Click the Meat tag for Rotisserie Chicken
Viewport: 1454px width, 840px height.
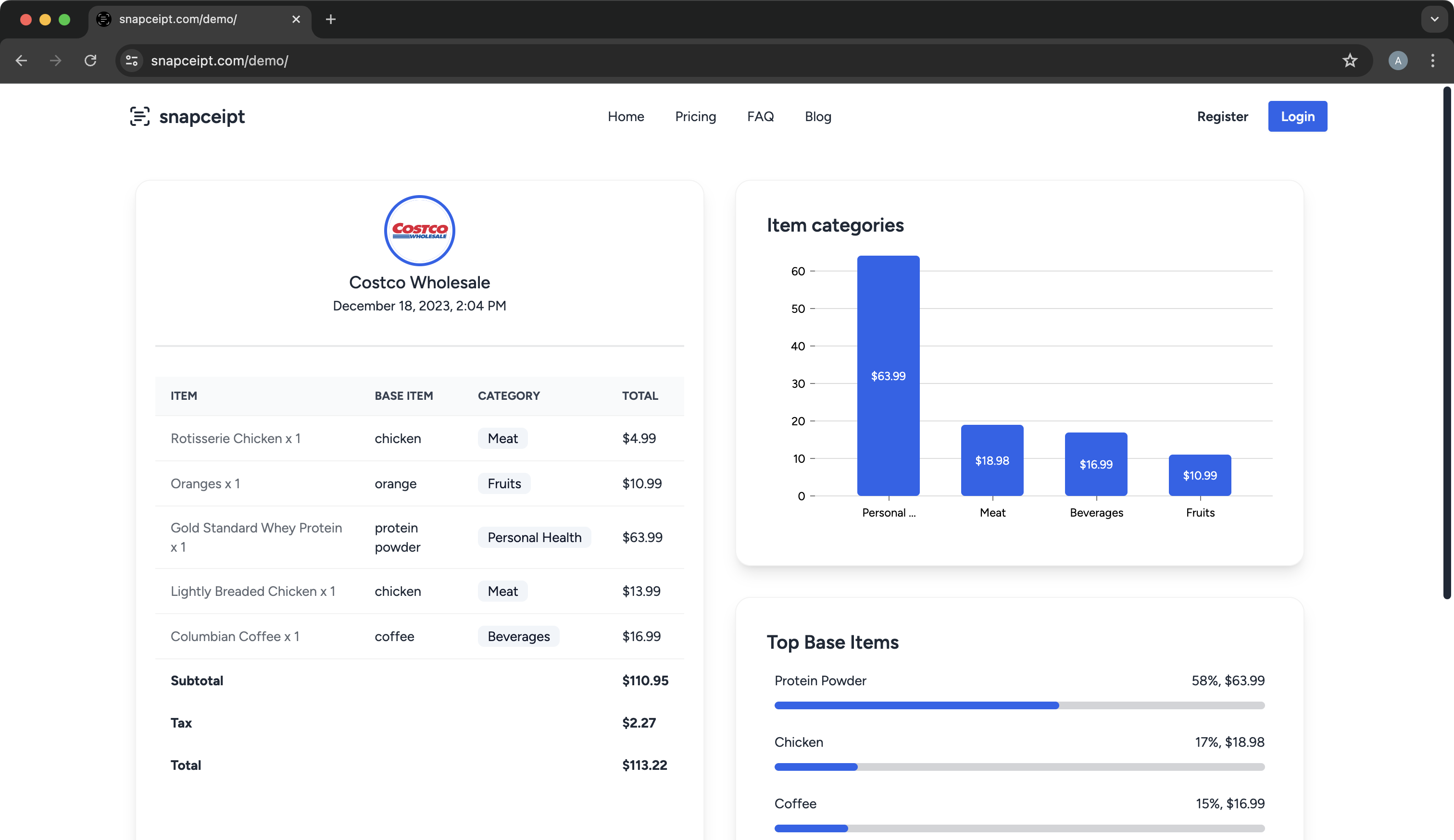click(502, 438)
